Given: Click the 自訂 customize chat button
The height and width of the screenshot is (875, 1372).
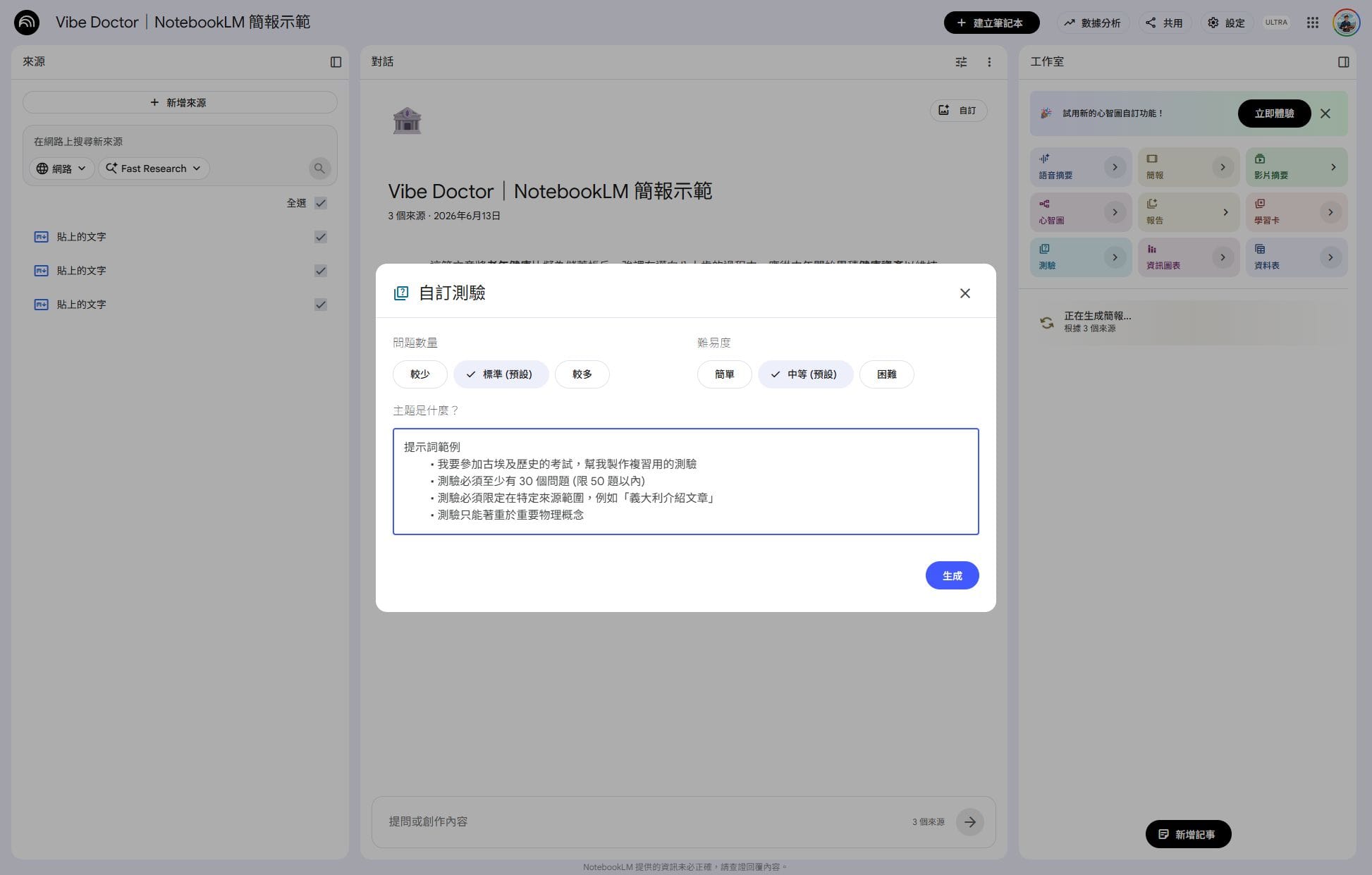Looking at the screenshot, I should pos(958,111).
